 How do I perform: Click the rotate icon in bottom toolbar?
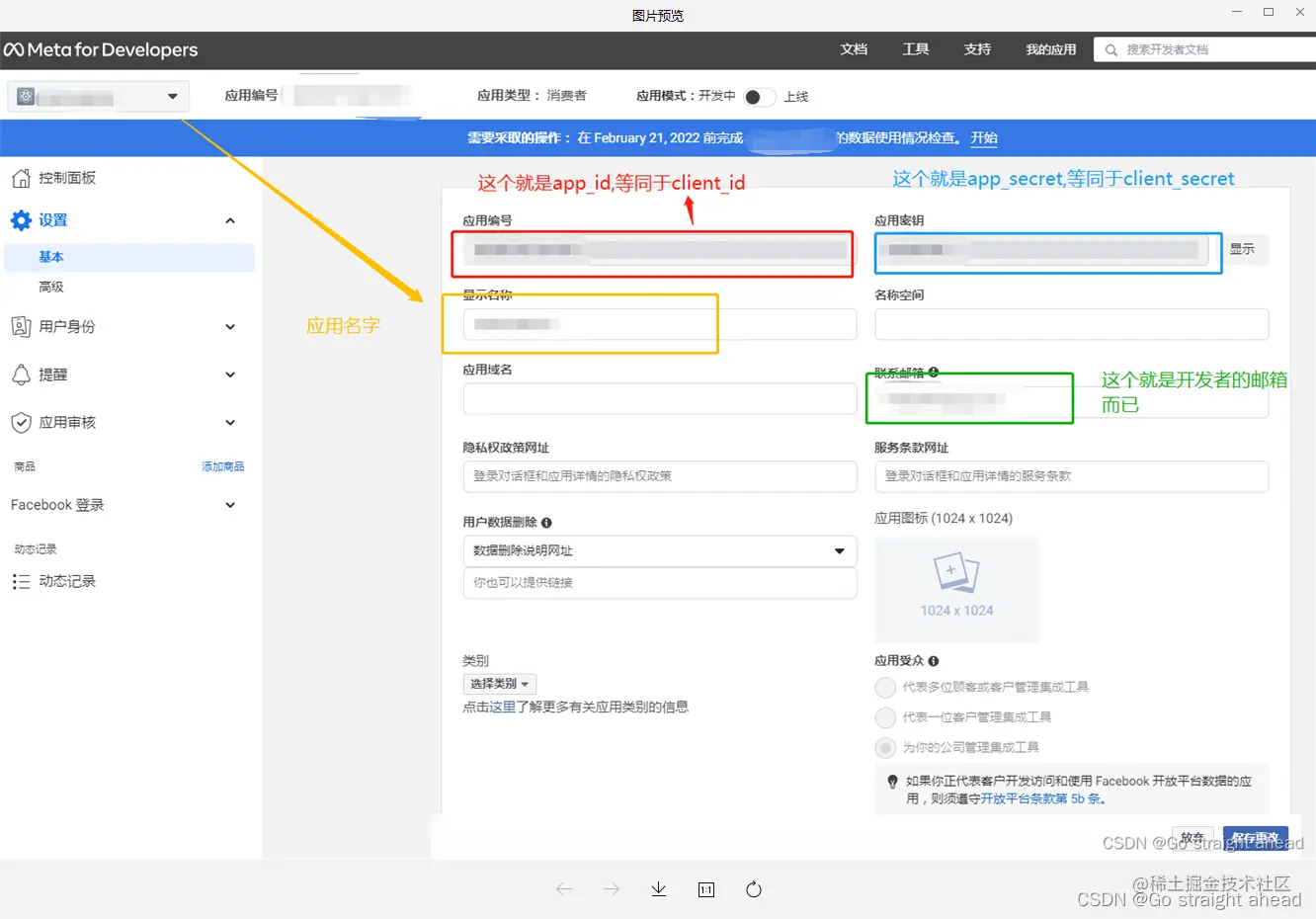(754, 889)
